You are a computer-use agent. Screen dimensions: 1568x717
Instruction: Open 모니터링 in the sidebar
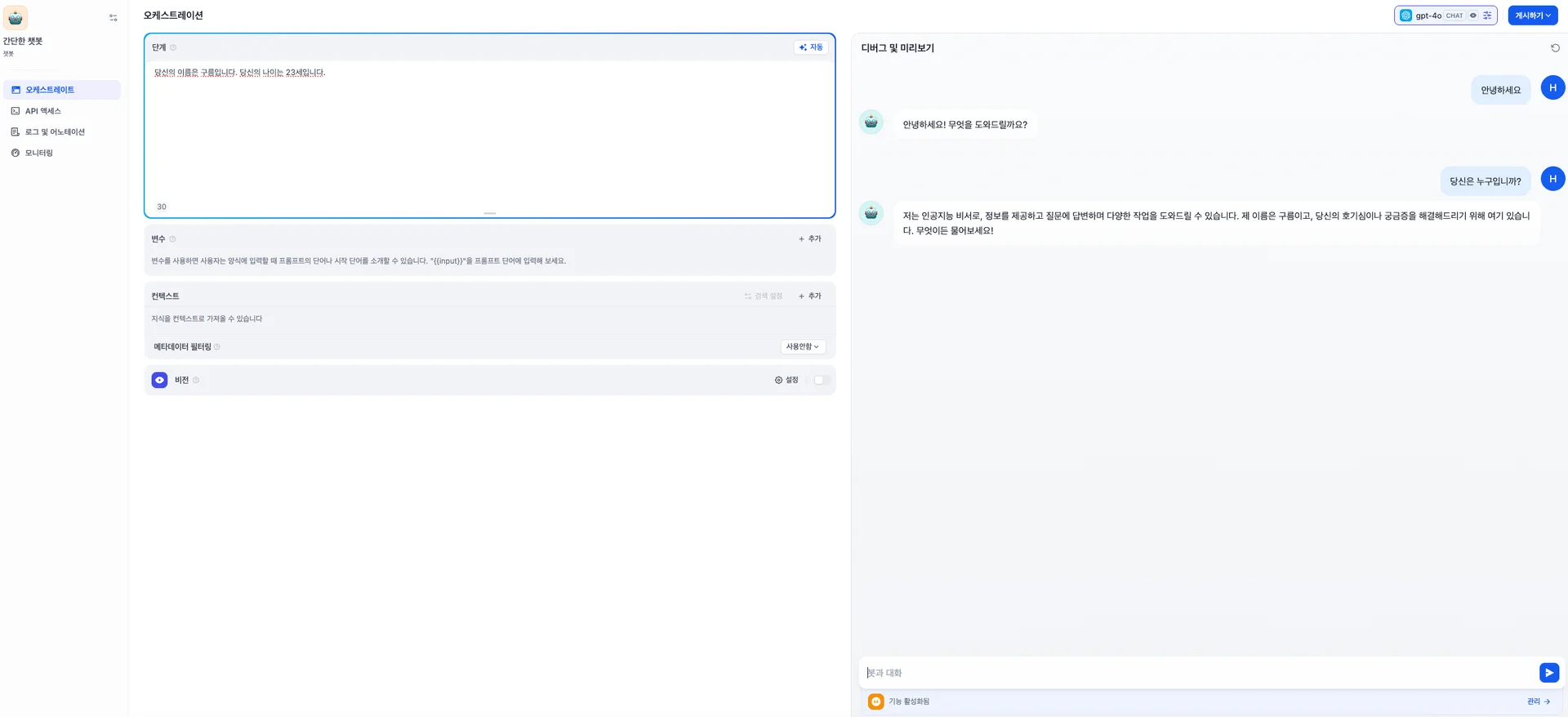tap(39, 153)
